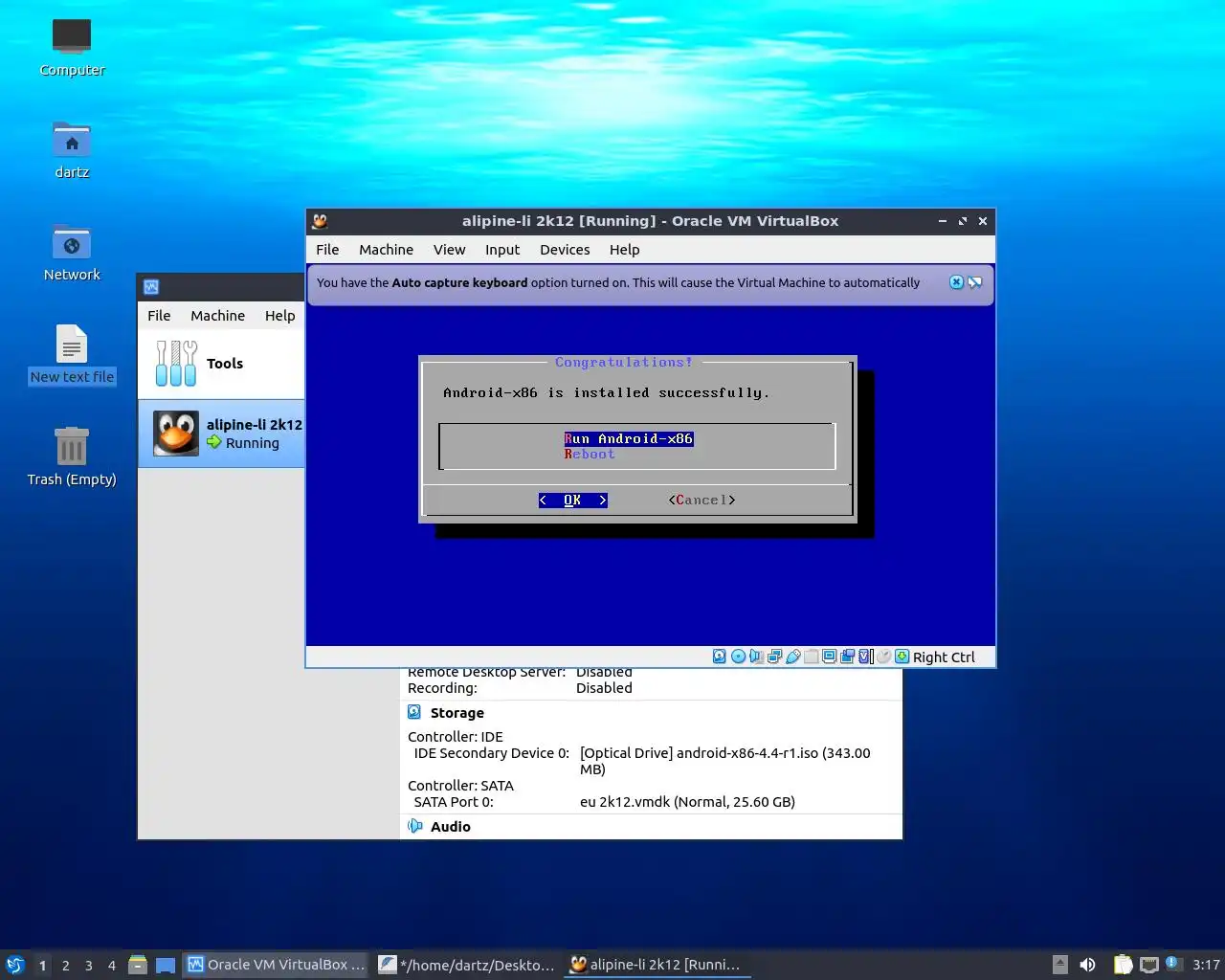Open the start menu bird icon
Image resolution: width=1225 pixels, height=980 pixels.
[14, 965]
